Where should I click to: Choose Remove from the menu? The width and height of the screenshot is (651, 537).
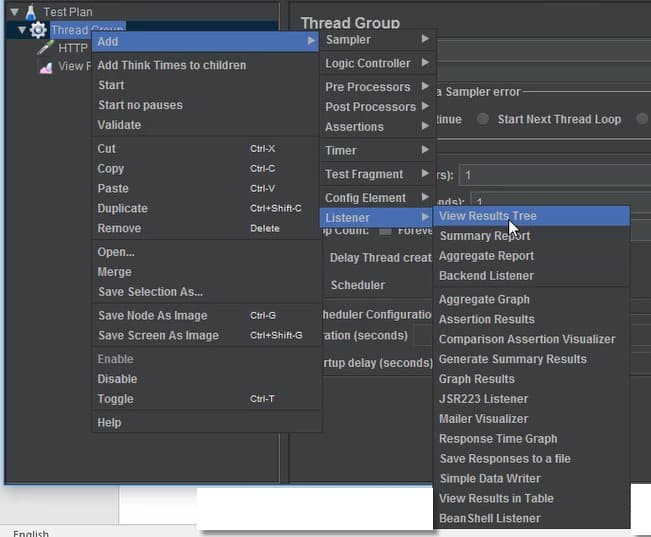[206, 228]
